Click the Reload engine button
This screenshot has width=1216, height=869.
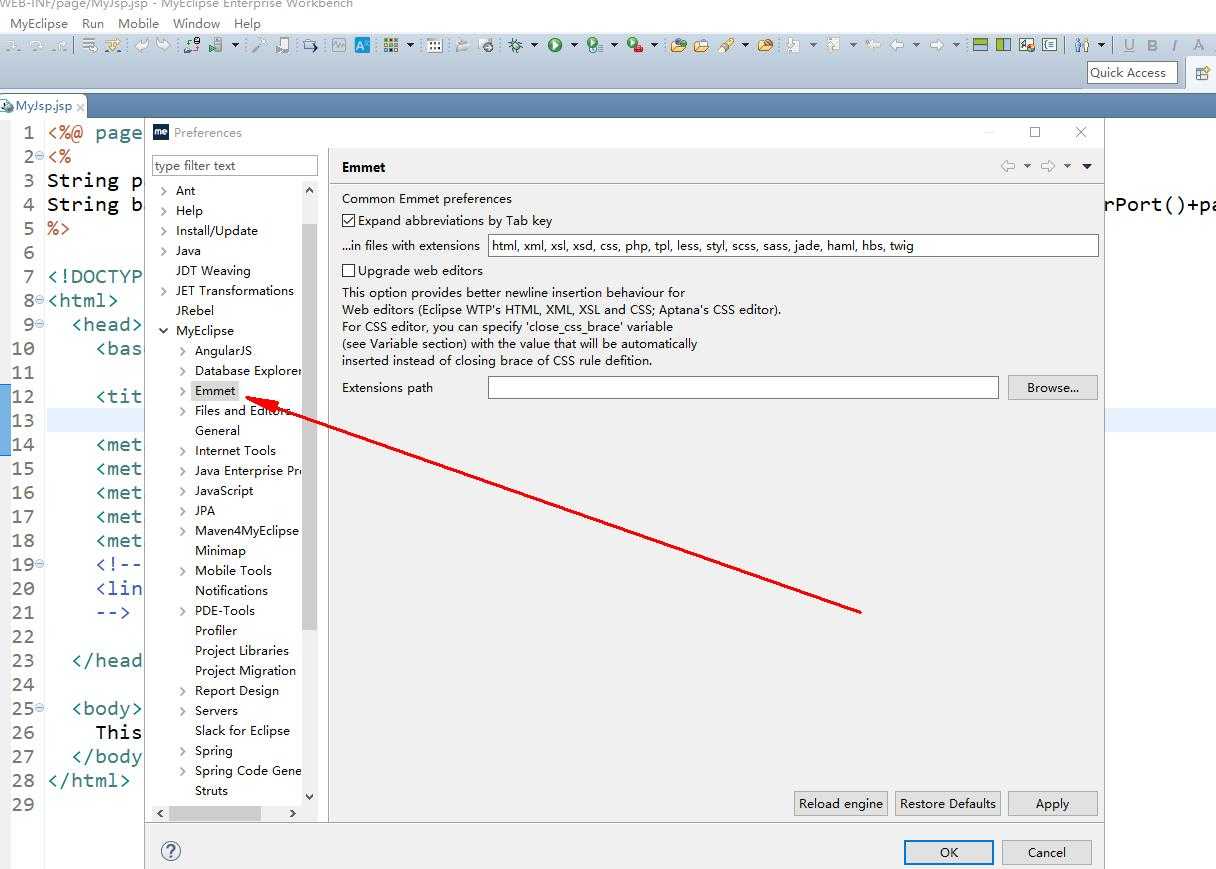[841, 803]
